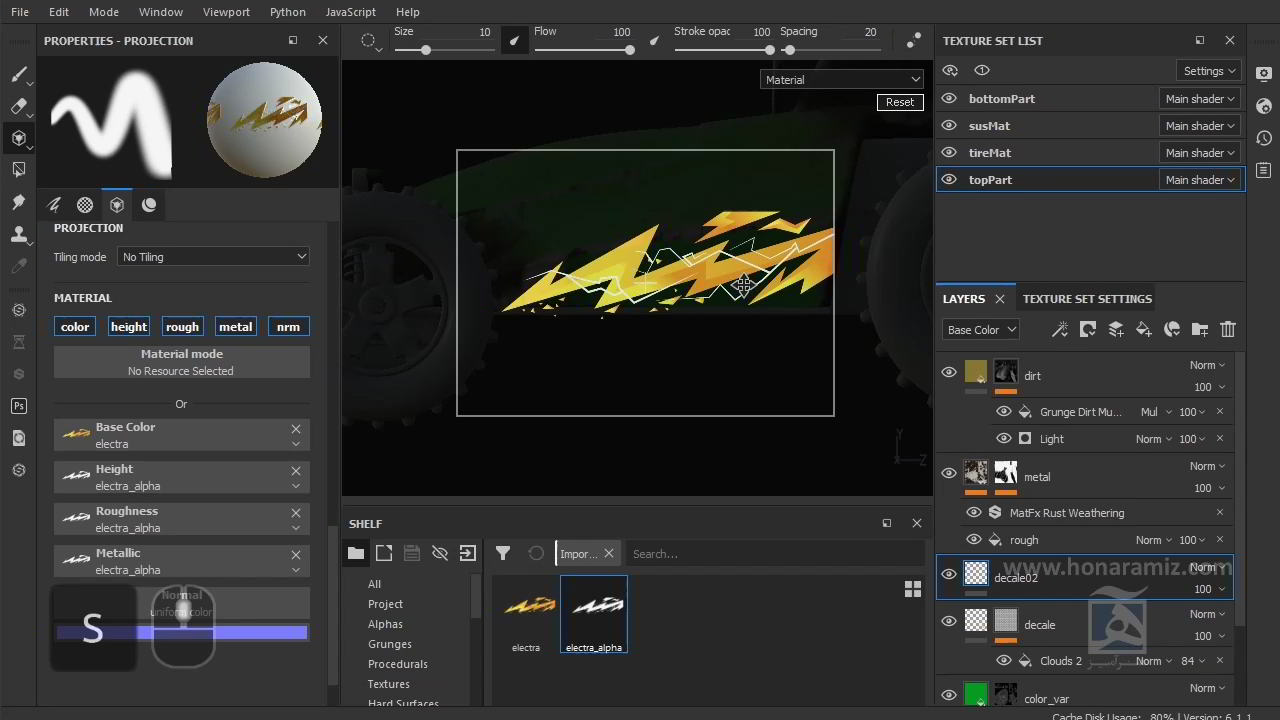The height and width of the screenshot is (720, 1280).
Task: Select the Eraser tool
Action: tap(18, 106)
